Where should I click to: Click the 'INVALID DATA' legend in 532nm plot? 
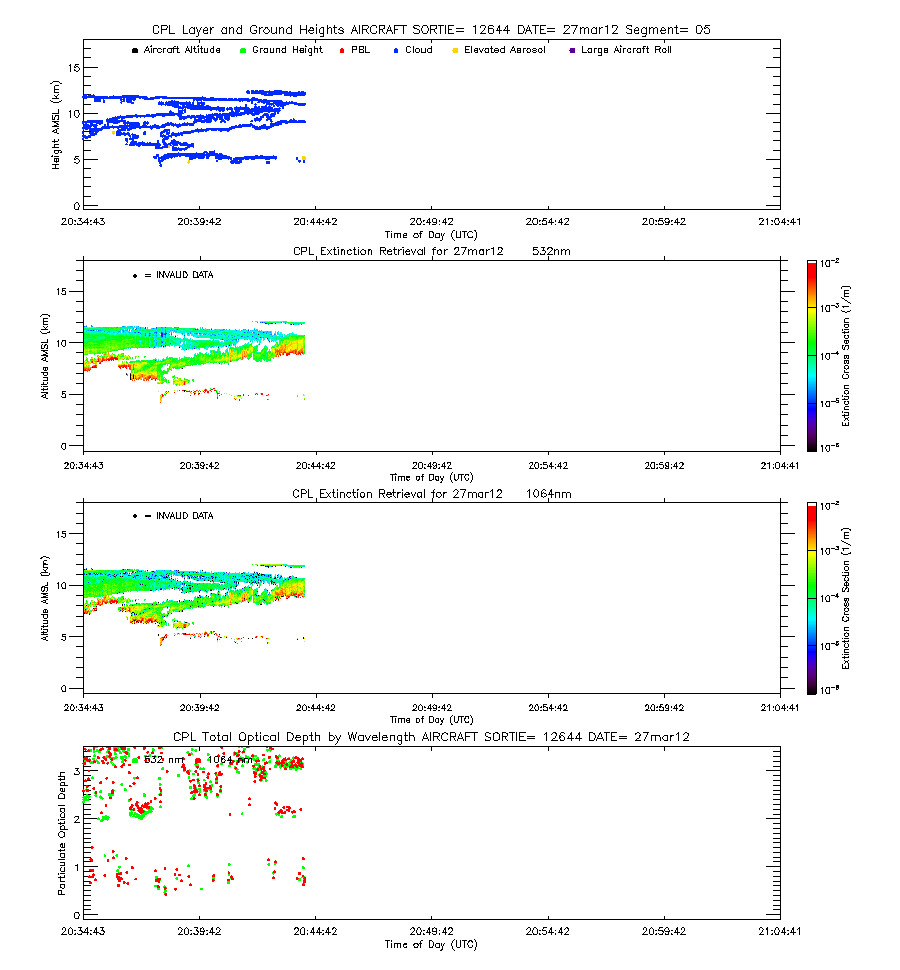(173, 275)
